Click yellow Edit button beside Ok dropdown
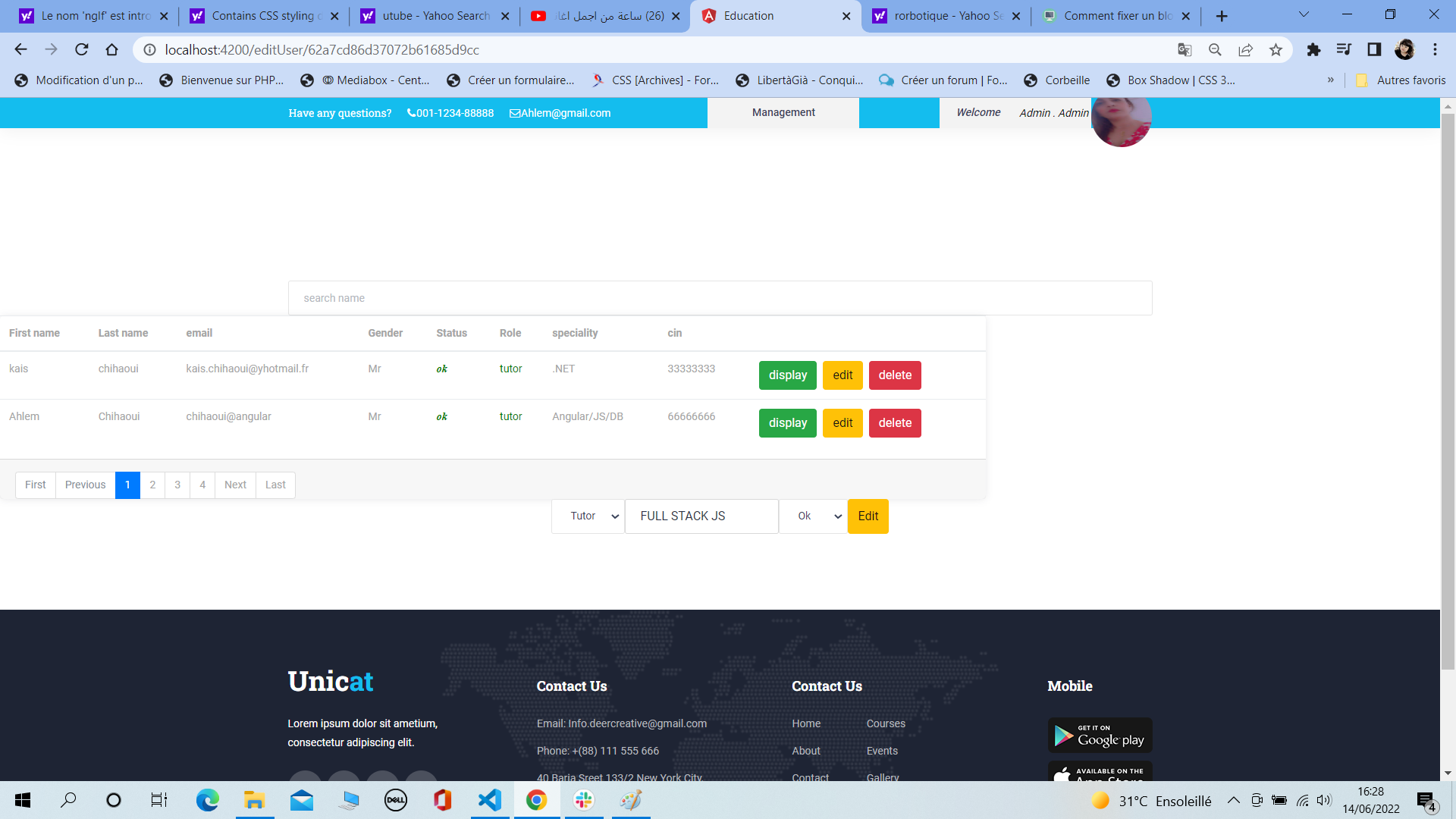Screen dimensions: 1456x819 click(x=868, y=516)
